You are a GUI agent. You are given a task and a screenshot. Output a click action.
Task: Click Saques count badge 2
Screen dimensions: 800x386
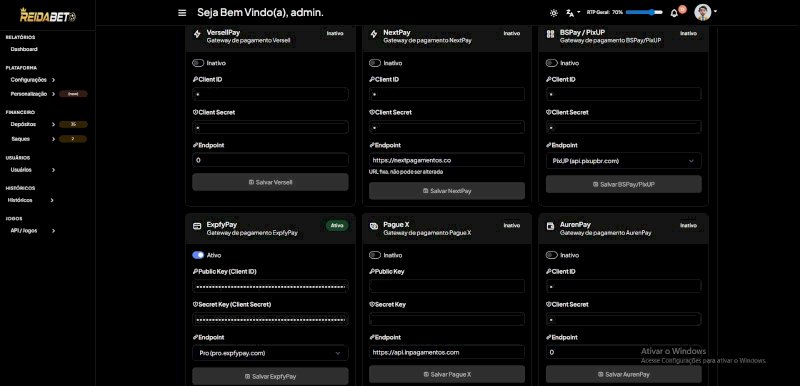[x=73, y=139]
